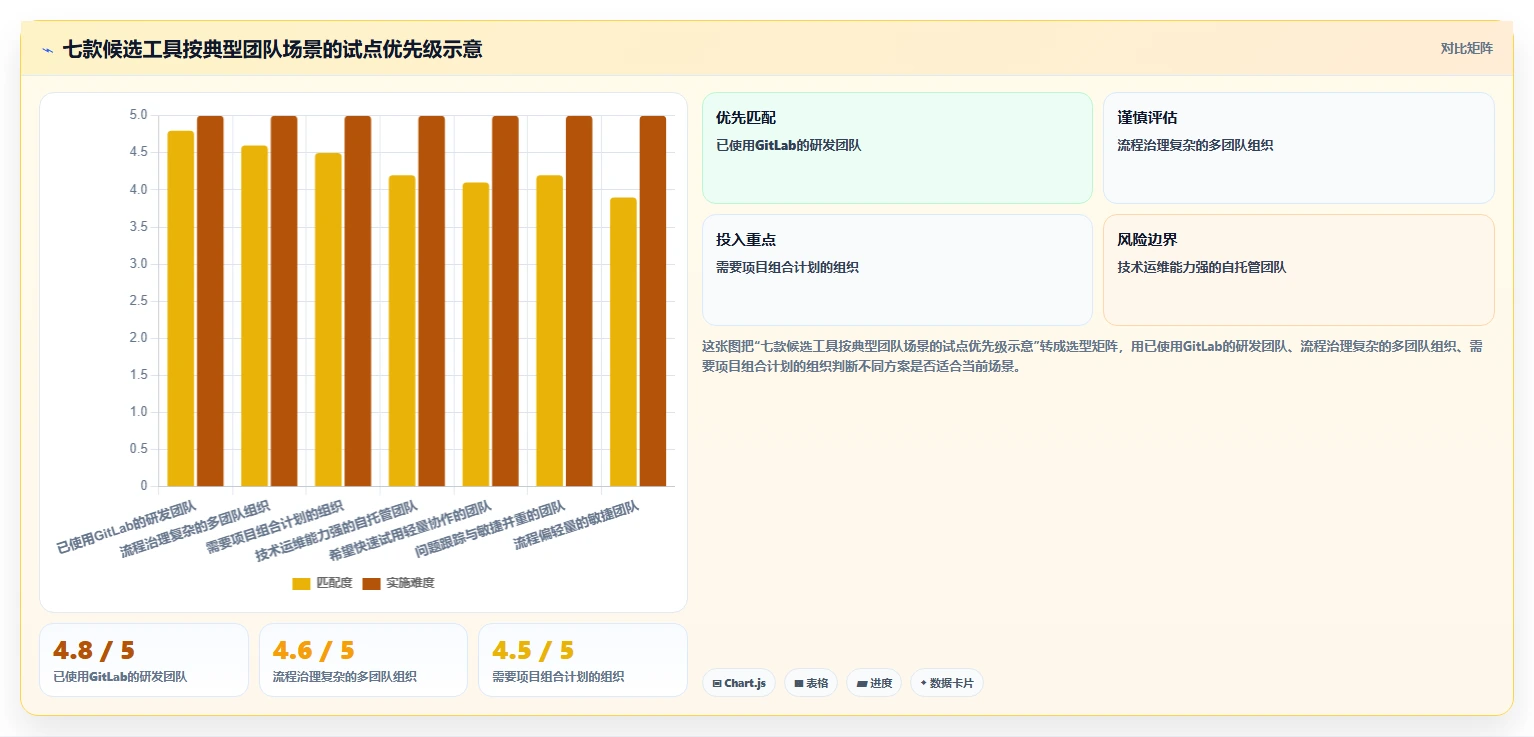
Task: Click the y-axis value 2.5
Action: click(x=138, y=301)
